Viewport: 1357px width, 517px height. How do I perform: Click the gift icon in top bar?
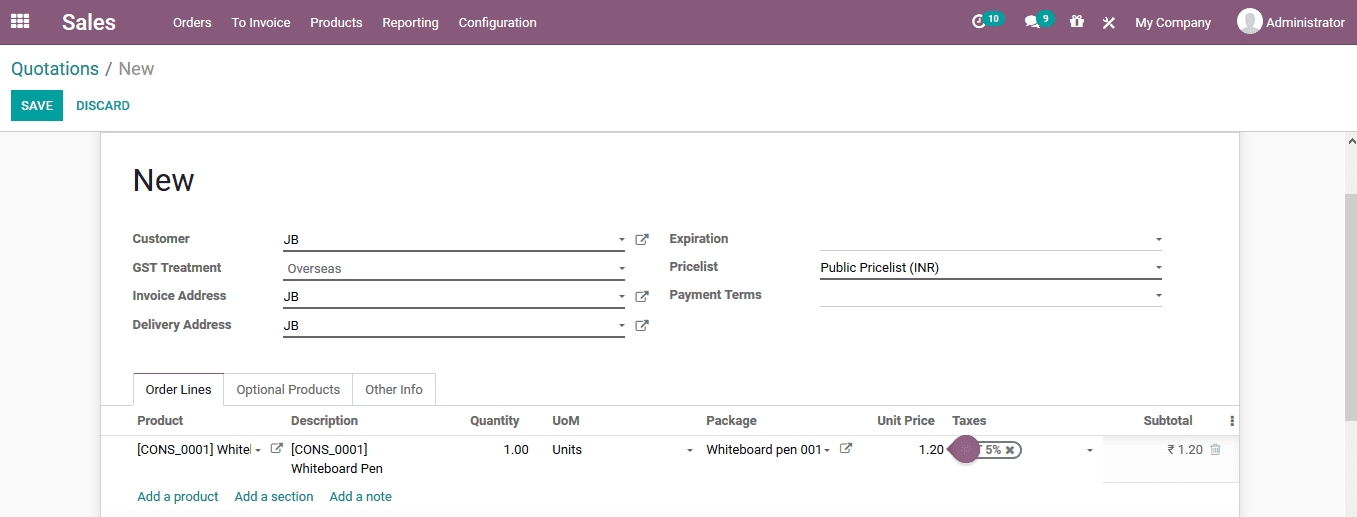pyautogui.click(x=1076, y=22)
